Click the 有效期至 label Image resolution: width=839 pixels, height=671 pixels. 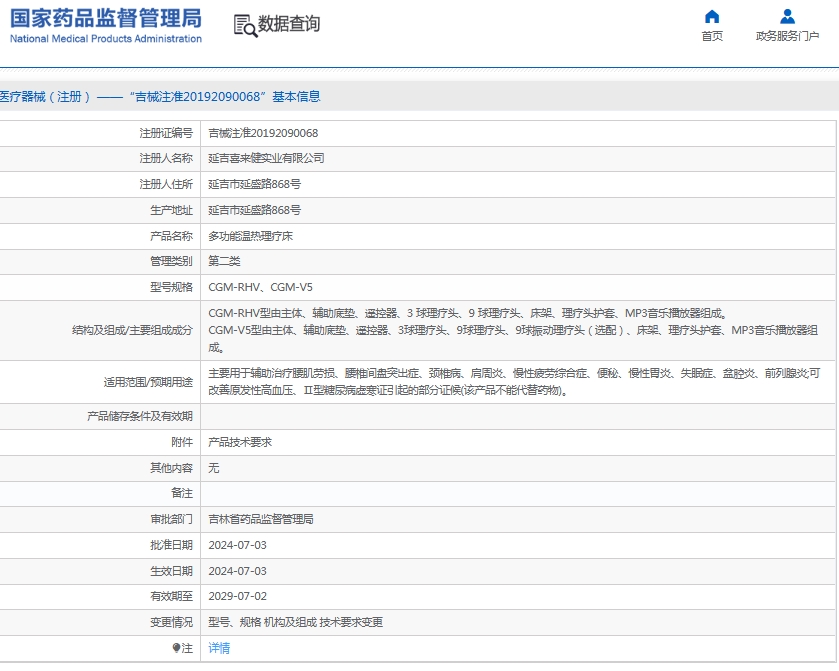point(171,596)
